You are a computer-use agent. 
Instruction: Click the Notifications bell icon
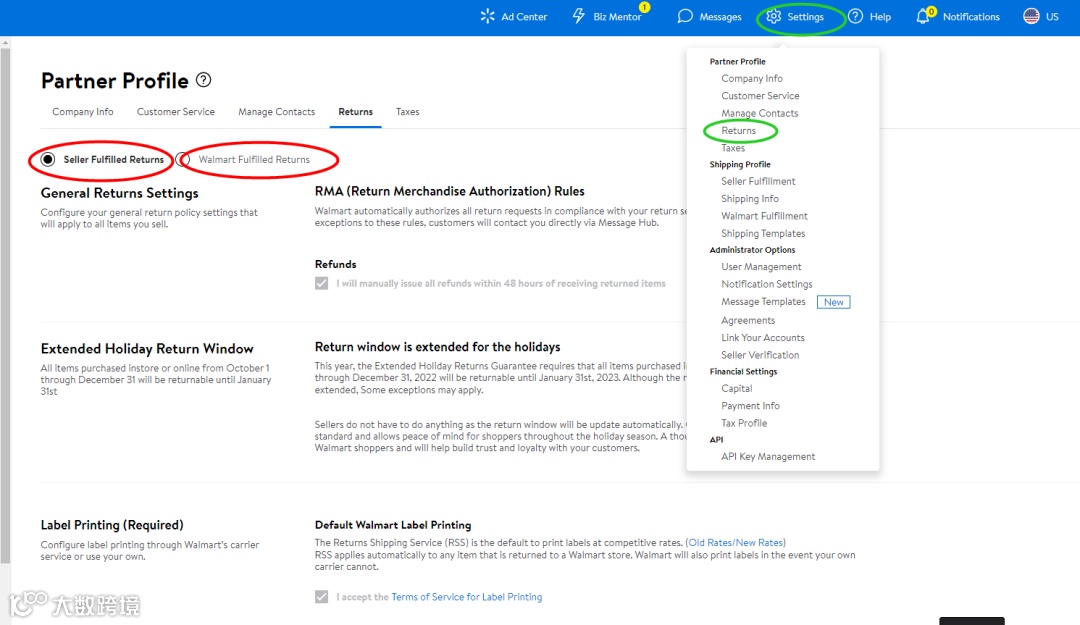923,17
